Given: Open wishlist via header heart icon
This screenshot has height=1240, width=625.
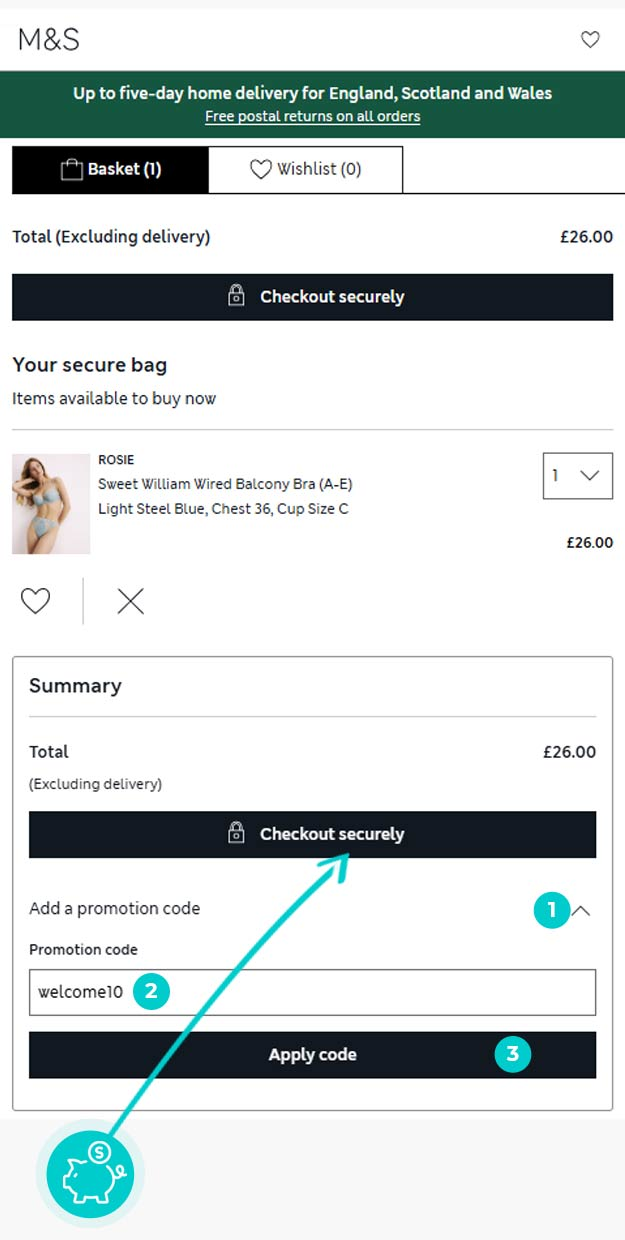Looking at the screenshot, I should (x=590, y=40).
